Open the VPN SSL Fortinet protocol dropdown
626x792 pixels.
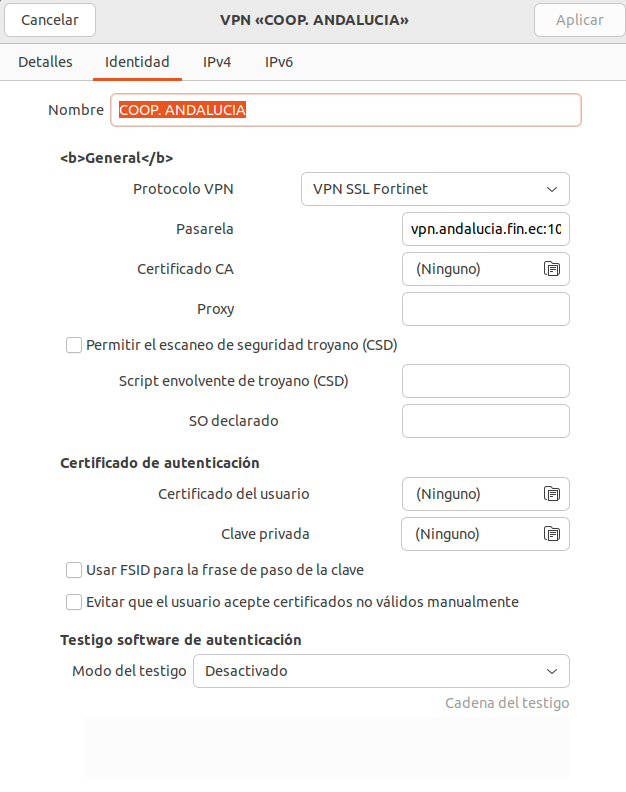point(435,189)
